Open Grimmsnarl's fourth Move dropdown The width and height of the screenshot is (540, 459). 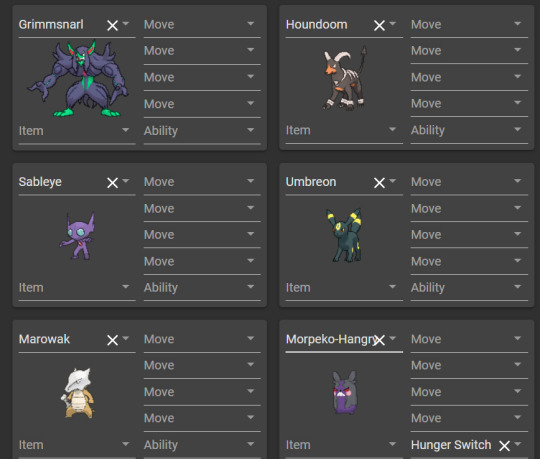tap(202, 104)
